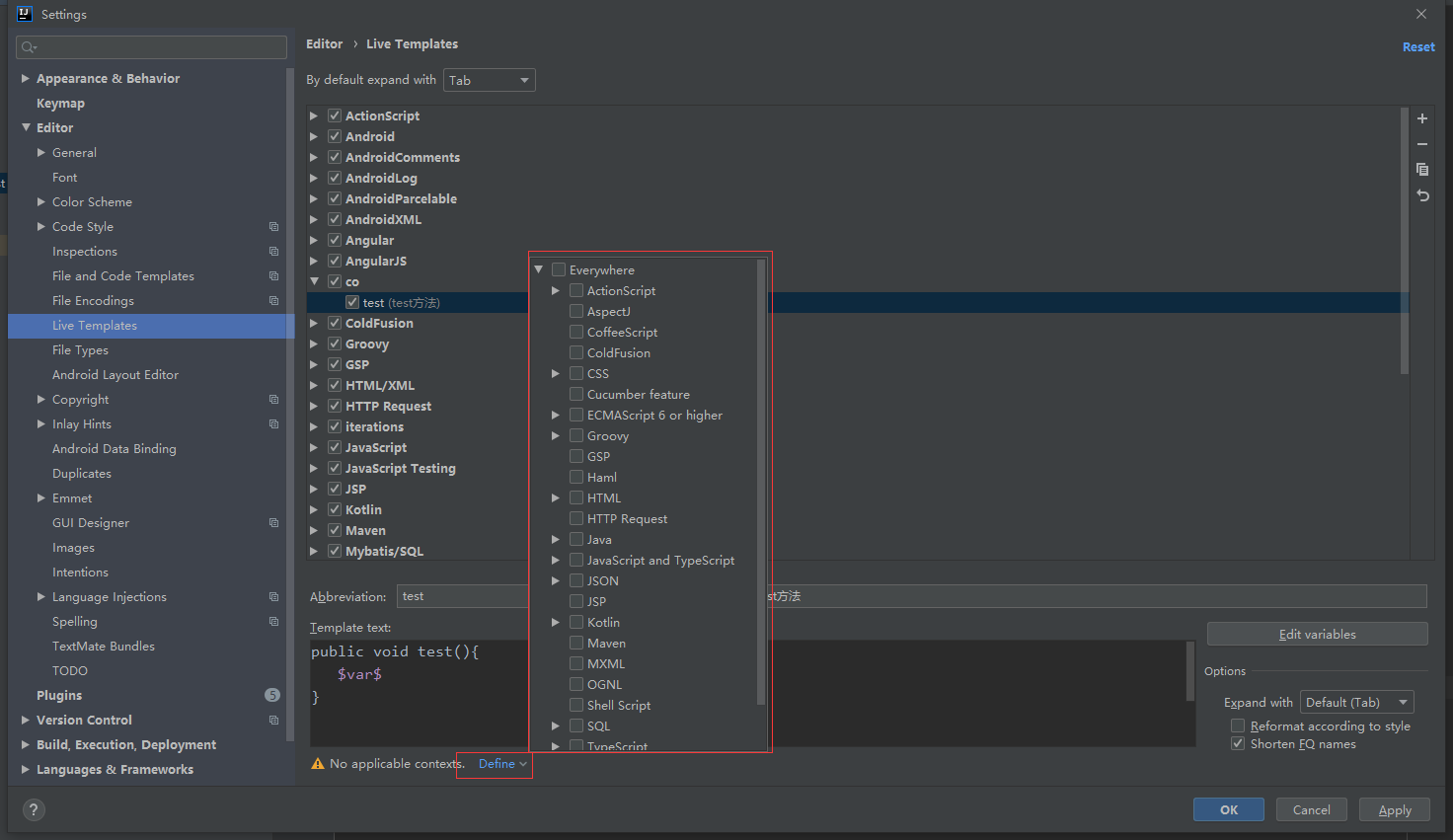Click the Define contexts link

501,764
